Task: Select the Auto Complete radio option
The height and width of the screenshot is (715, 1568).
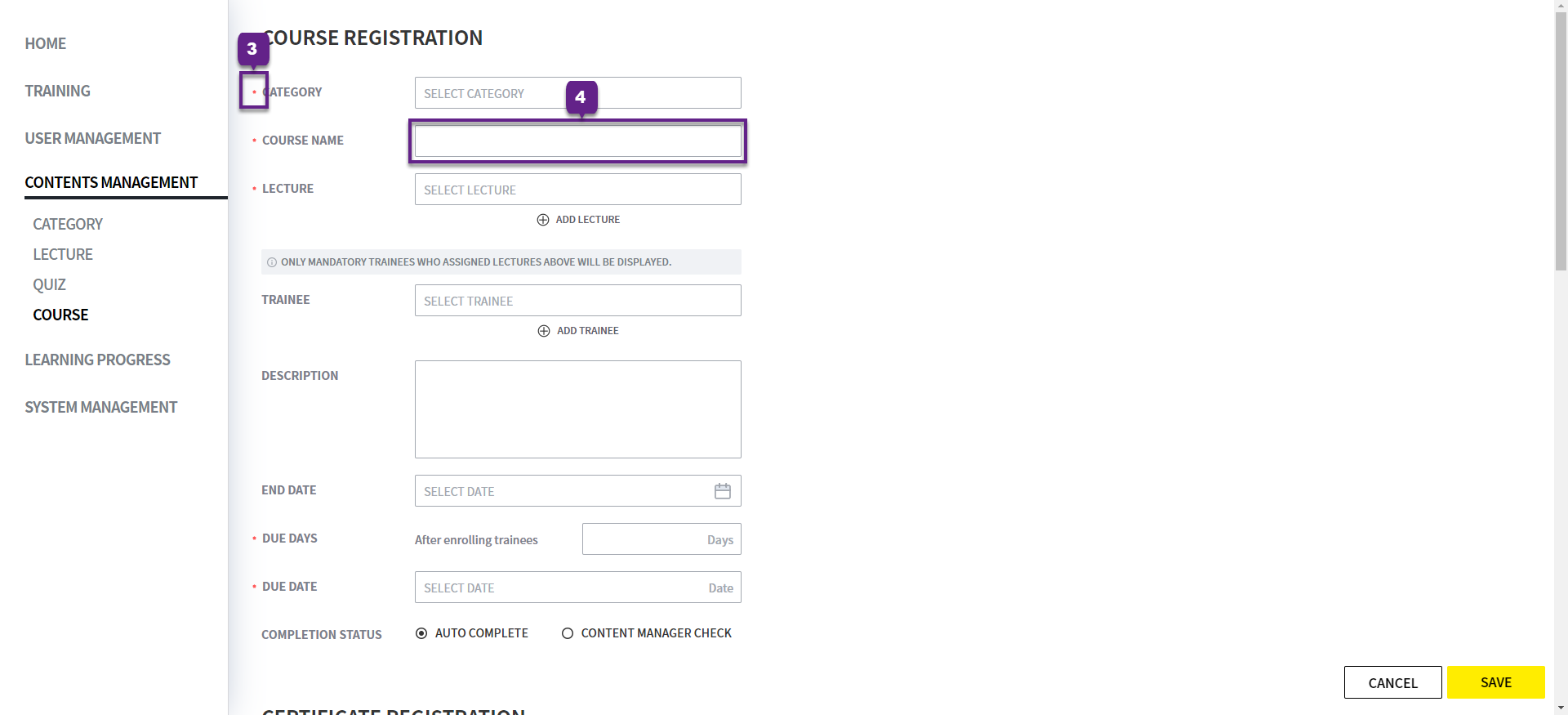Action: click(x=421, y=633)
